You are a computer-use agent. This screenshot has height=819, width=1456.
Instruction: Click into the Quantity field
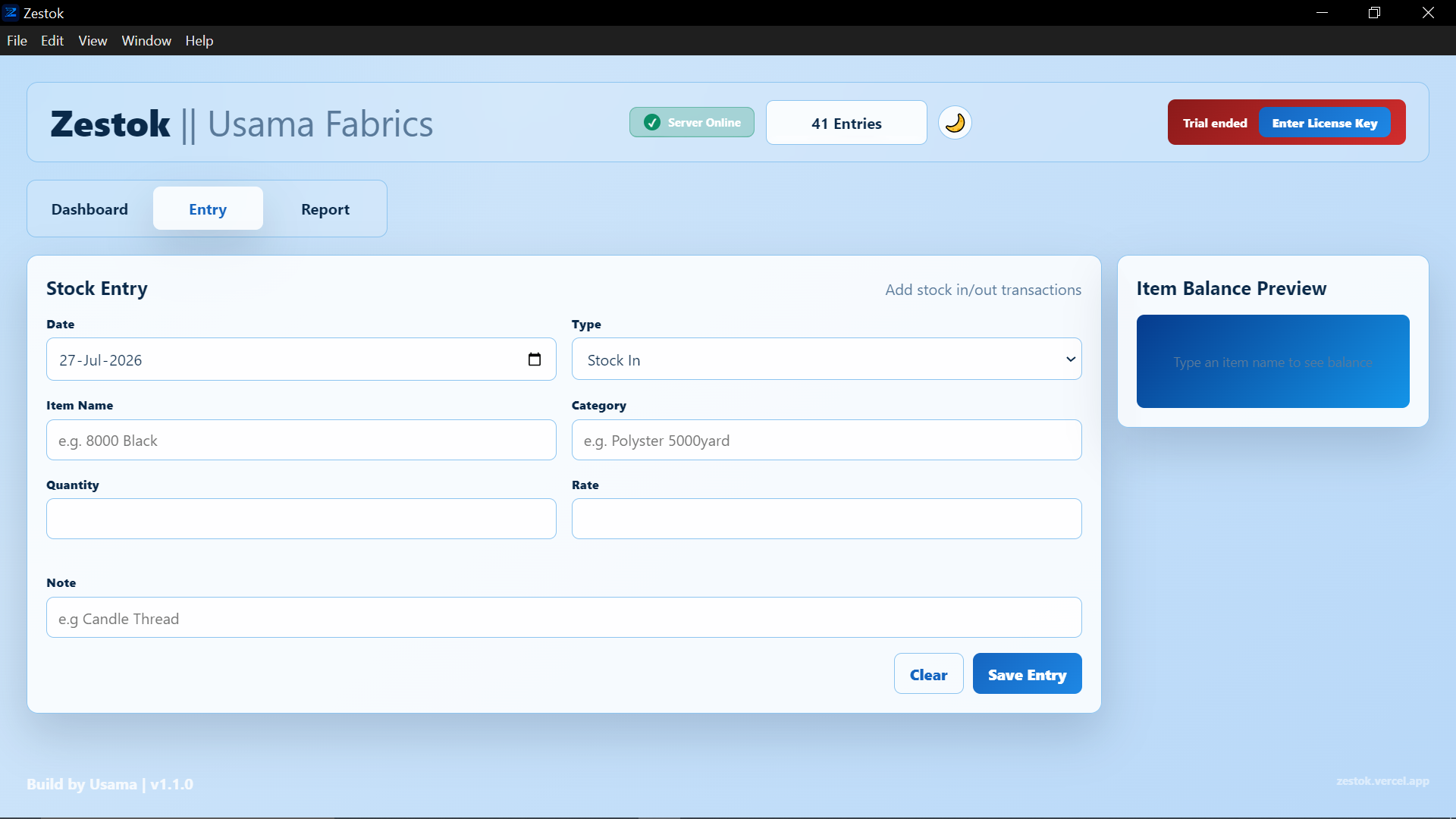(x=301, y=519)
